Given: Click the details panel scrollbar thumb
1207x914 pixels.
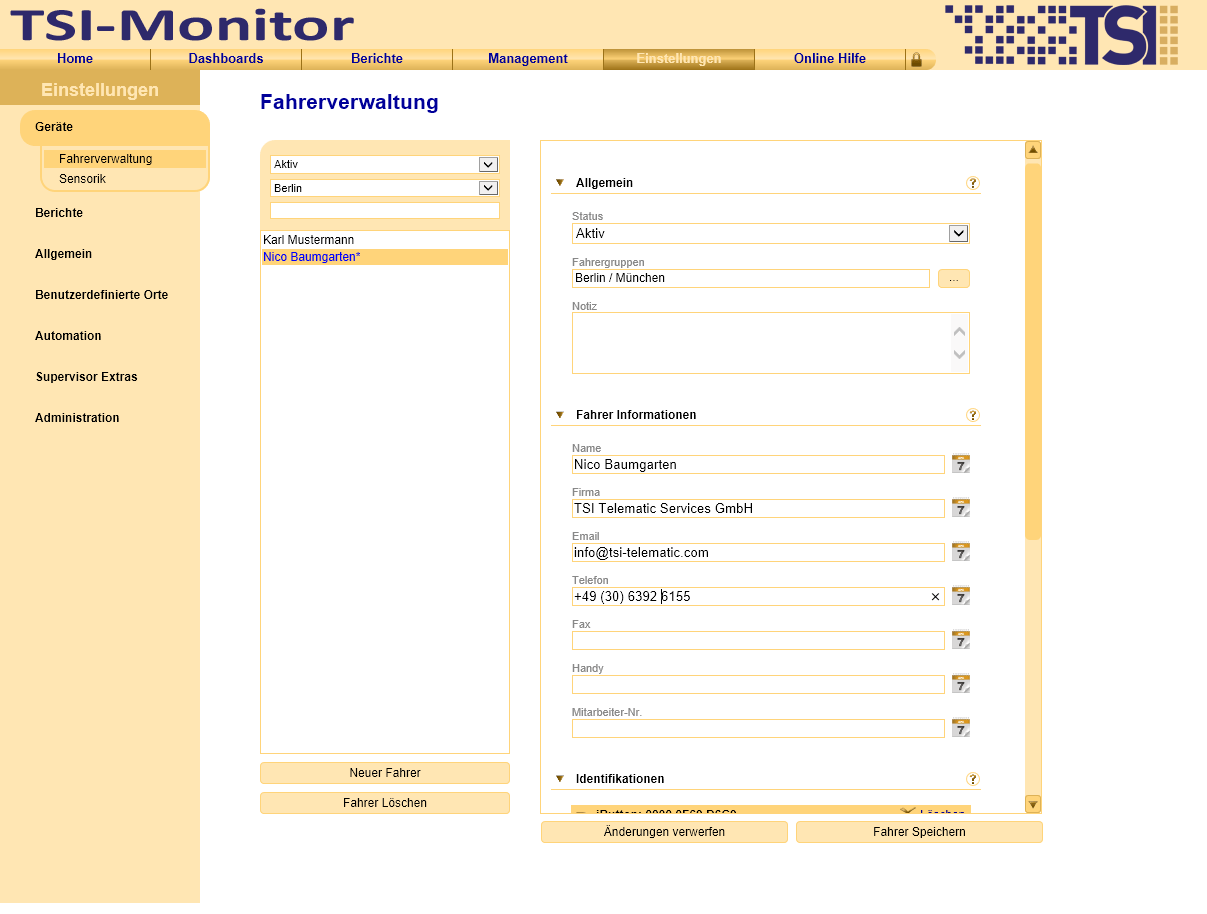Looking at the screenshot, I should (1034, 350).
